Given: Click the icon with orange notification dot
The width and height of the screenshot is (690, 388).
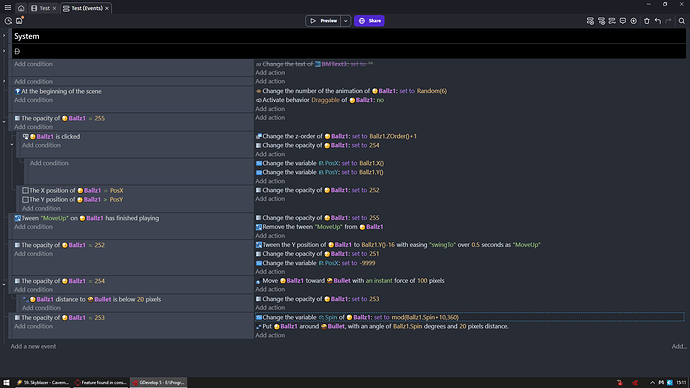Looking at the screenshot, I should pos(19,21).
